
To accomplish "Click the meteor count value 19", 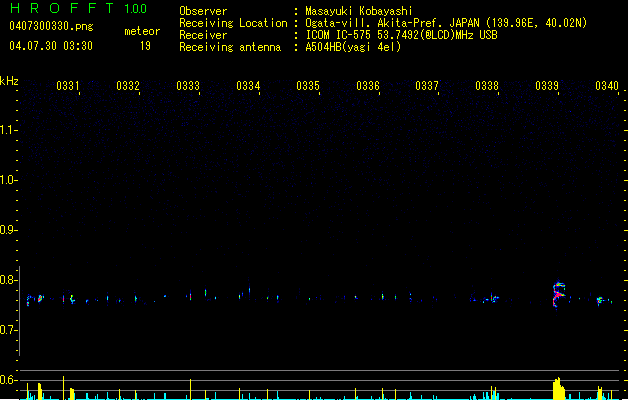I will [x=145, y=46].
